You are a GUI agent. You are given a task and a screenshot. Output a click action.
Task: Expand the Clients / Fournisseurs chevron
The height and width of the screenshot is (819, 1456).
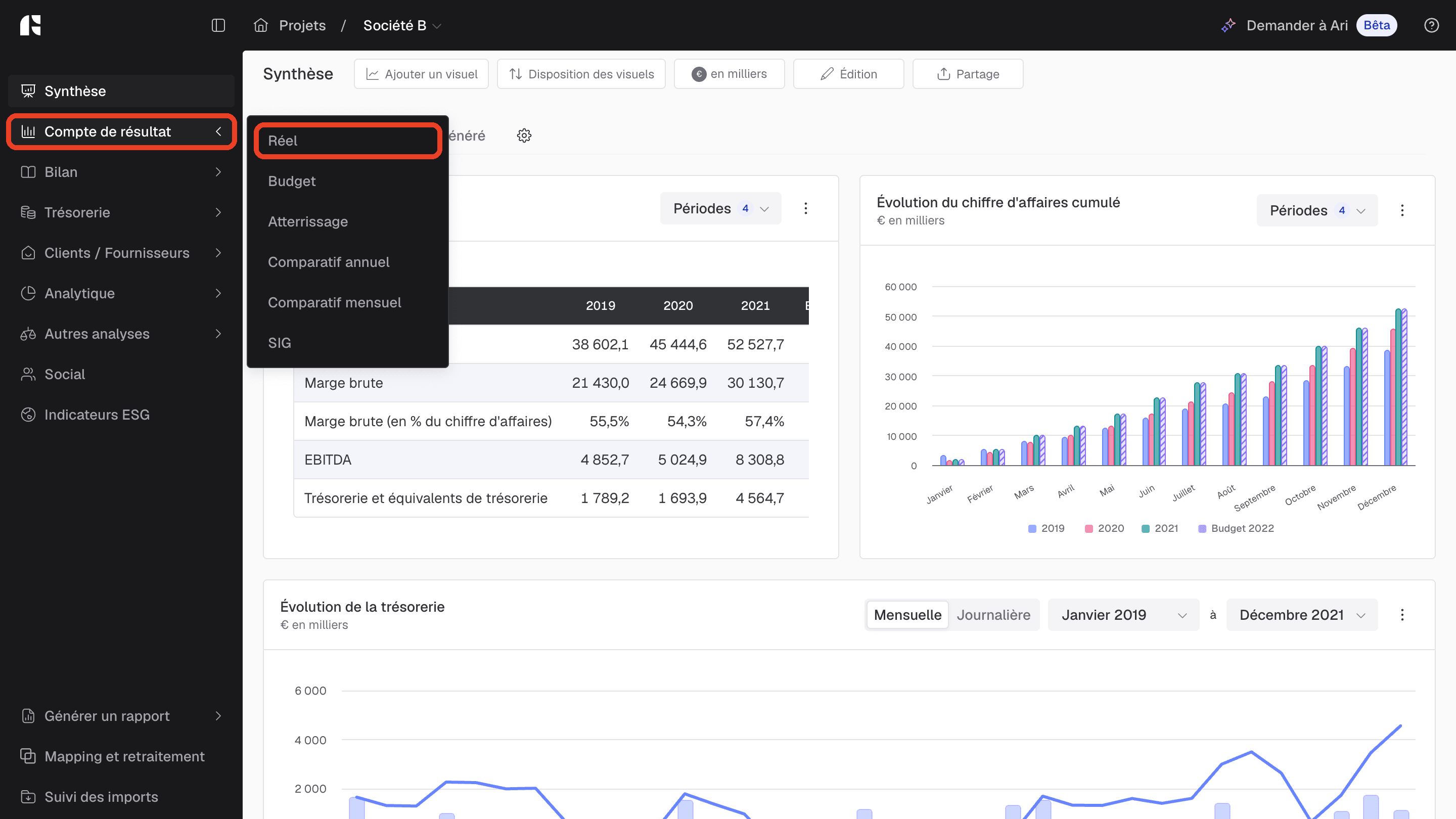tap(219, 253)
